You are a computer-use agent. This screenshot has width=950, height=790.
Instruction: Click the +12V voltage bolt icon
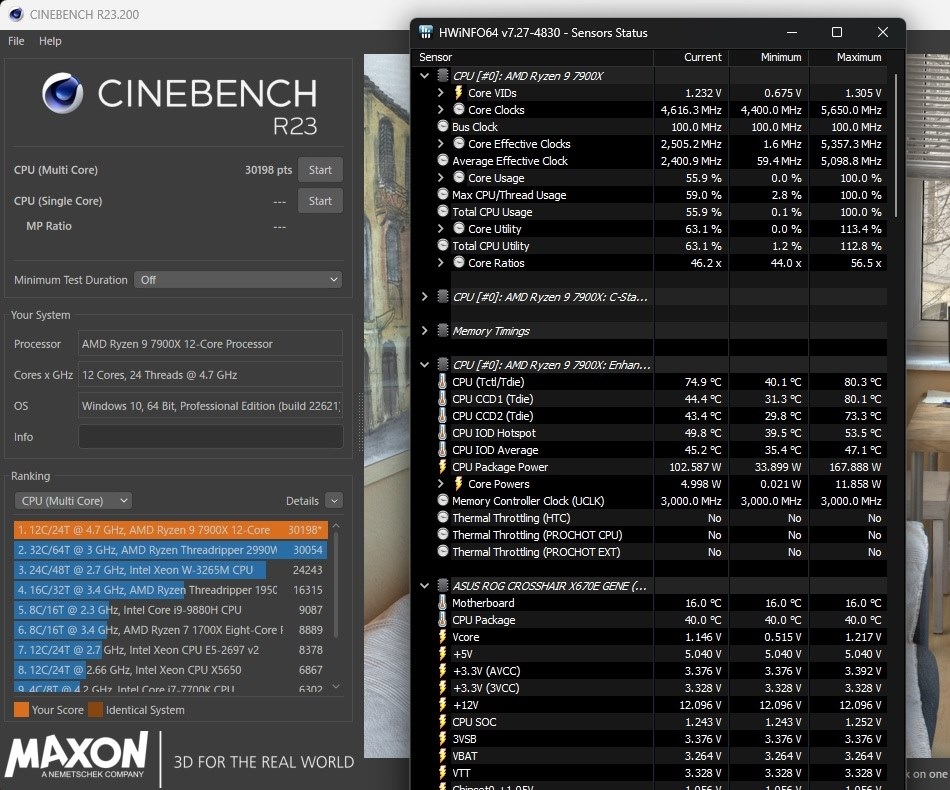[443, 705]
